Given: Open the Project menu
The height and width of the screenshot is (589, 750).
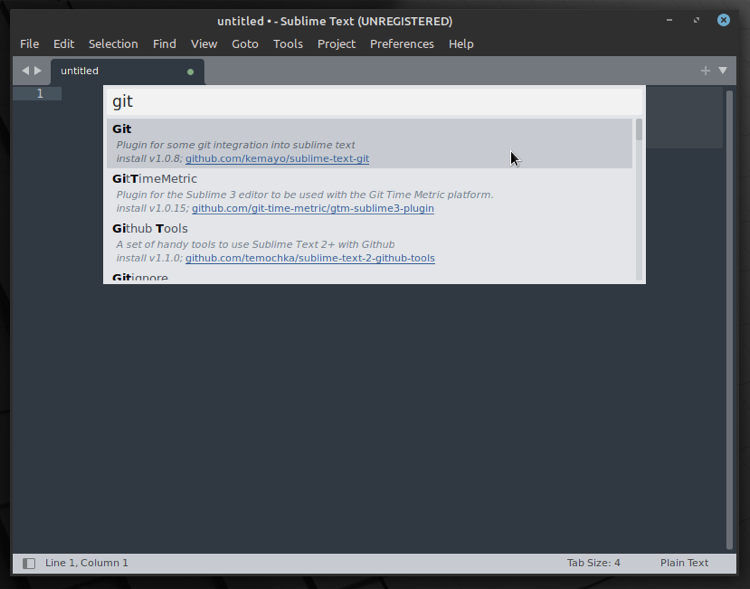Looking at the screenshot, I should [x=336, y=44].
